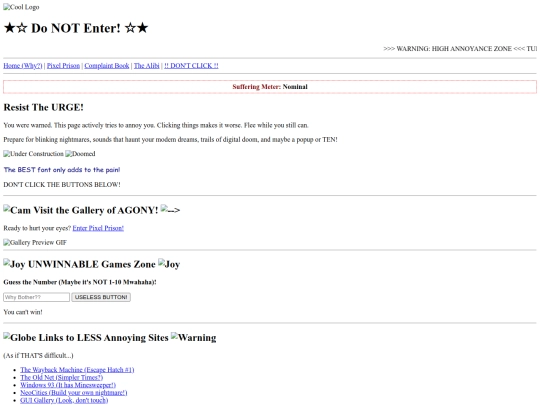
Task: Click the Globe image beside Links heading
Action: 20,338
